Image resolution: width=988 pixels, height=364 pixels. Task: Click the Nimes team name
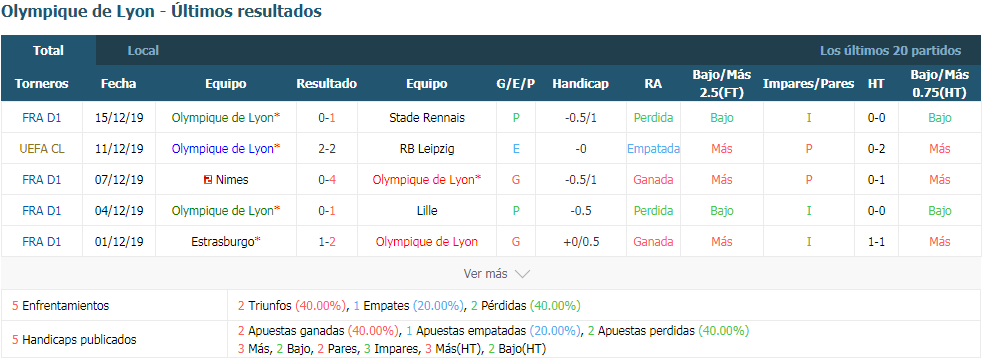click(232, 179)
